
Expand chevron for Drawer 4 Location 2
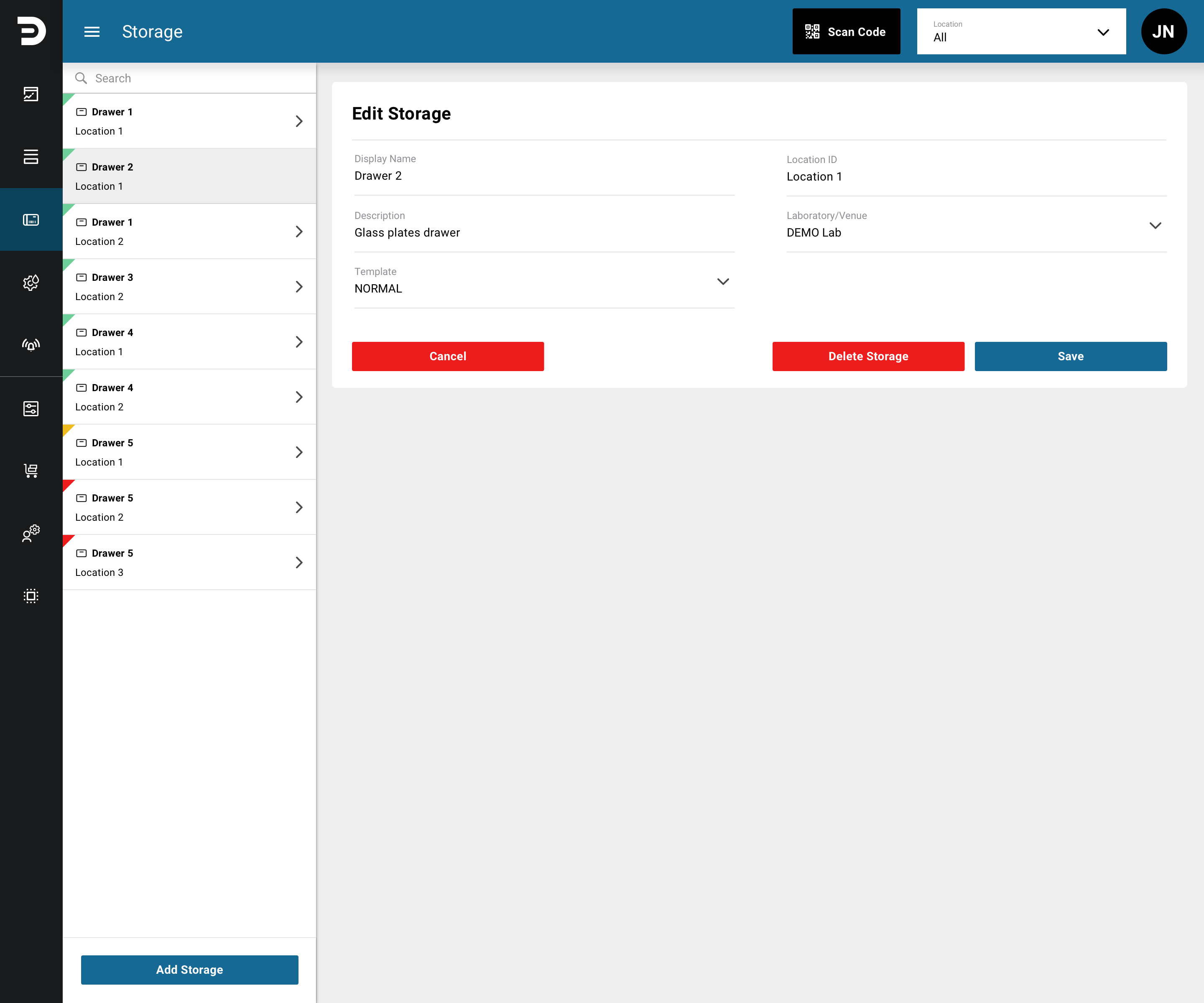tap(299, 397)
